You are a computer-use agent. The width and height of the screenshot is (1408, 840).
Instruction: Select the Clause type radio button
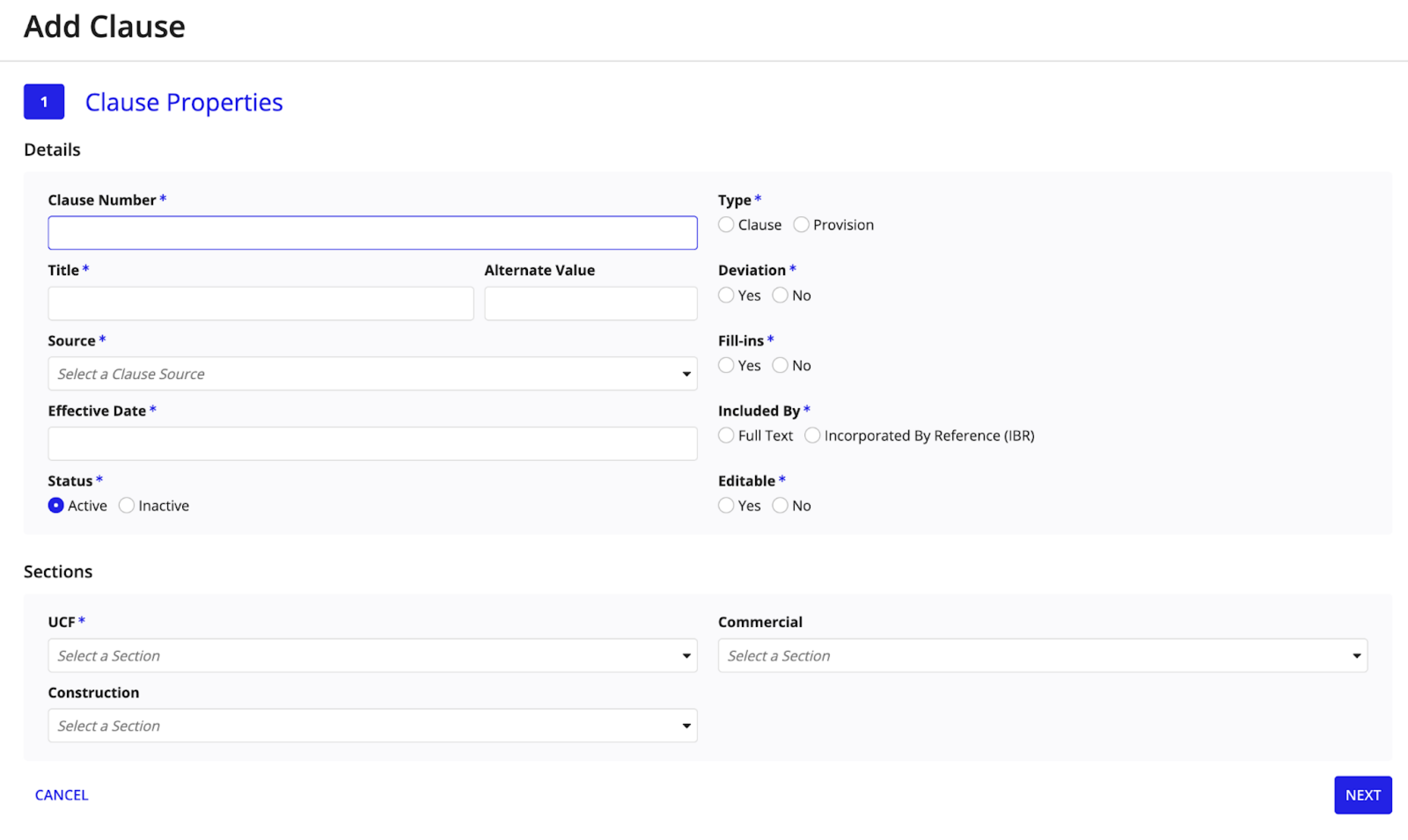[726, 225]
